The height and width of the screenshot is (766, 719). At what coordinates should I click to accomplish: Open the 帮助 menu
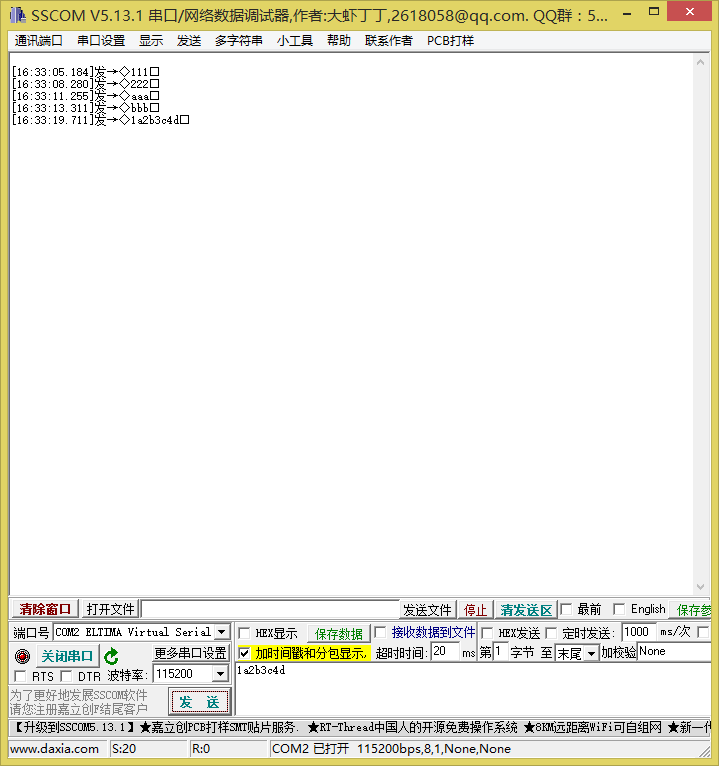339,41
